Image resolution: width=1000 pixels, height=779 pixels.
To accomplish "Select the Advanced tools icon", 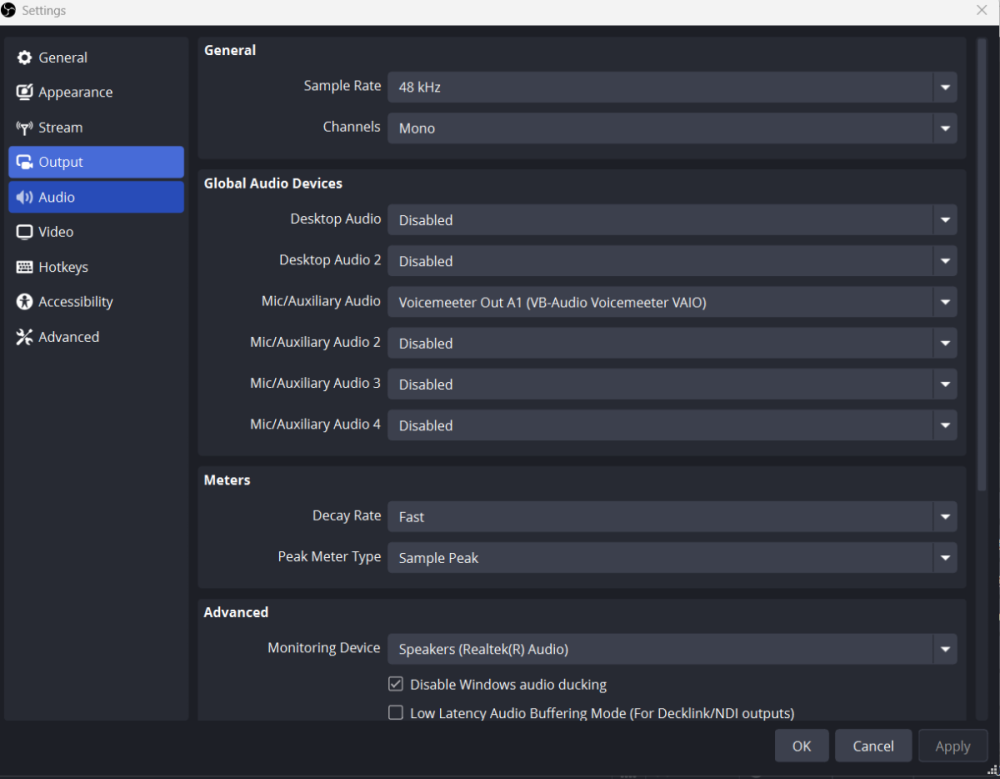I will point(24,337).
